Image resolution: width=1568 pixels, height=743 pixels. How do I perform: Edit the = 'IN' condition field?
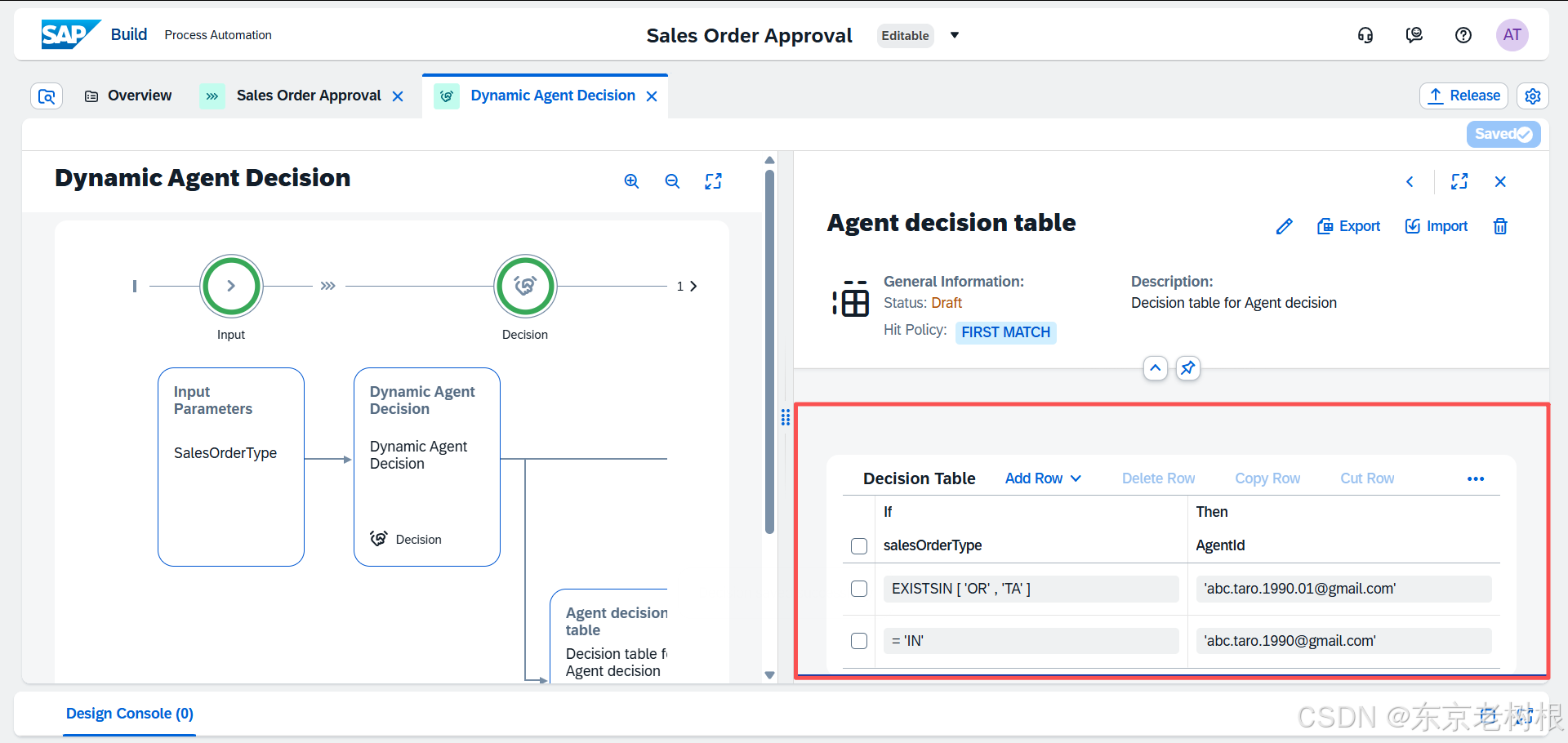[1031, 641]
